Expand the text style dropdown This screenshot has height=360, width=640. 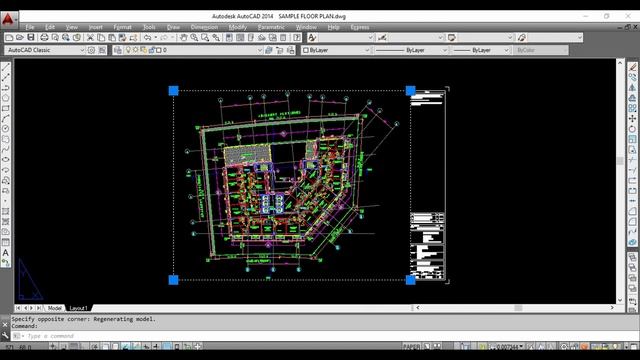371,38
